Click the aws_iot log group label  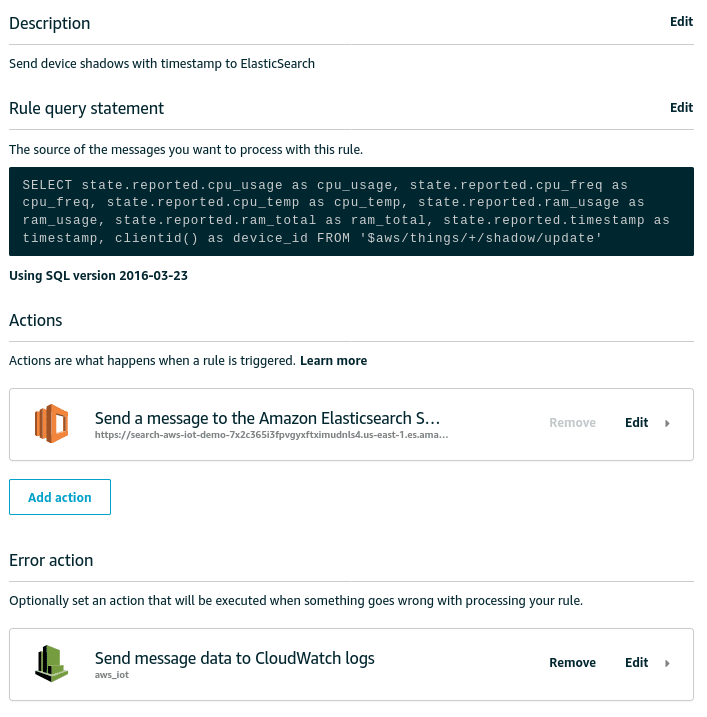pos(112,675)
